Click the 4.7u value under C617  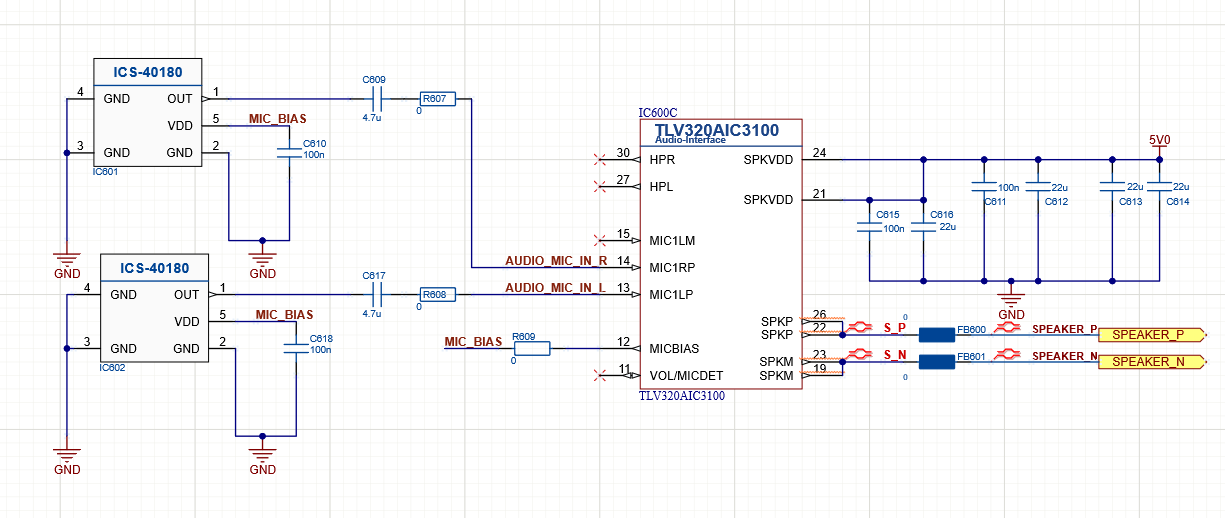click(372, 313)
